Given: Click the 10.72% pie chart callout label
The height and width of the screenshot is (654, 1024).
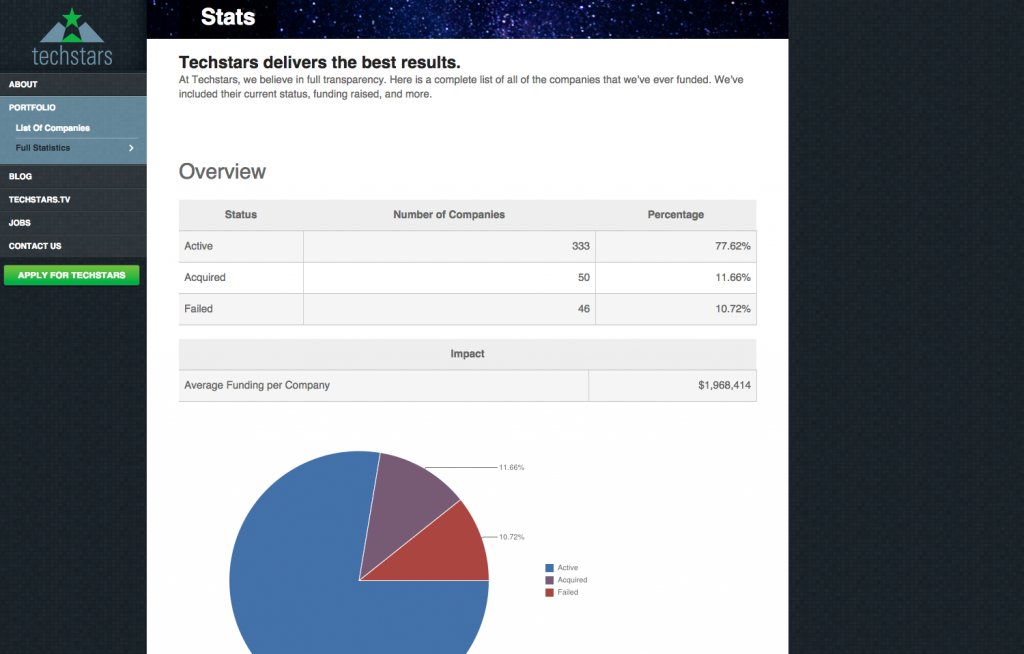Looking at the screenshot, I should pos(511,537).
